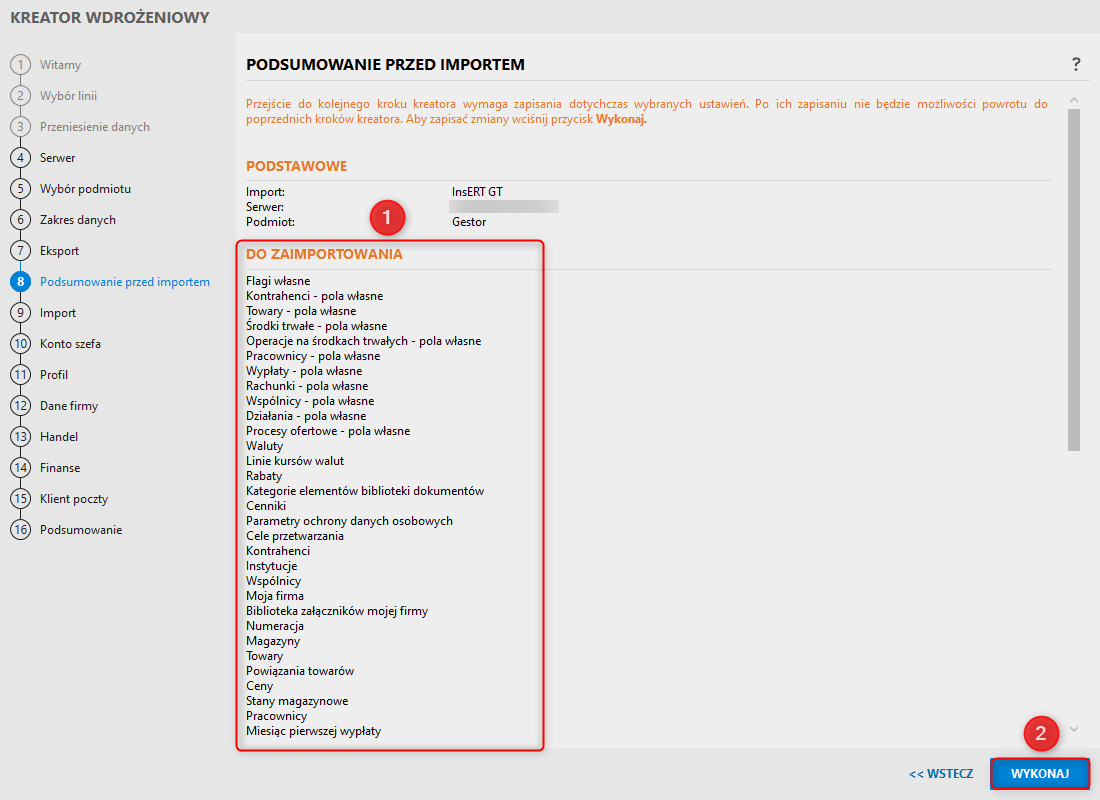Click 'Stany magazynowe' list entry

(x=297, y=700)
